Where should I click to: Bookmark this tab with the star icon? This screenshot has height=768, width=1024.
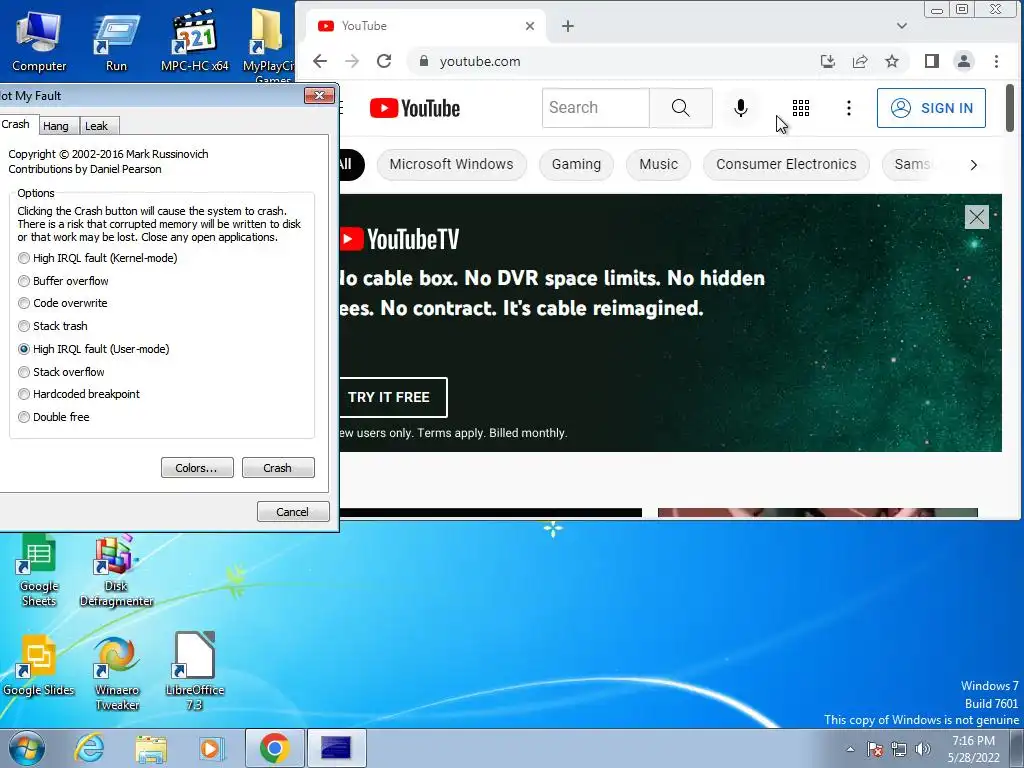[892, 61]
